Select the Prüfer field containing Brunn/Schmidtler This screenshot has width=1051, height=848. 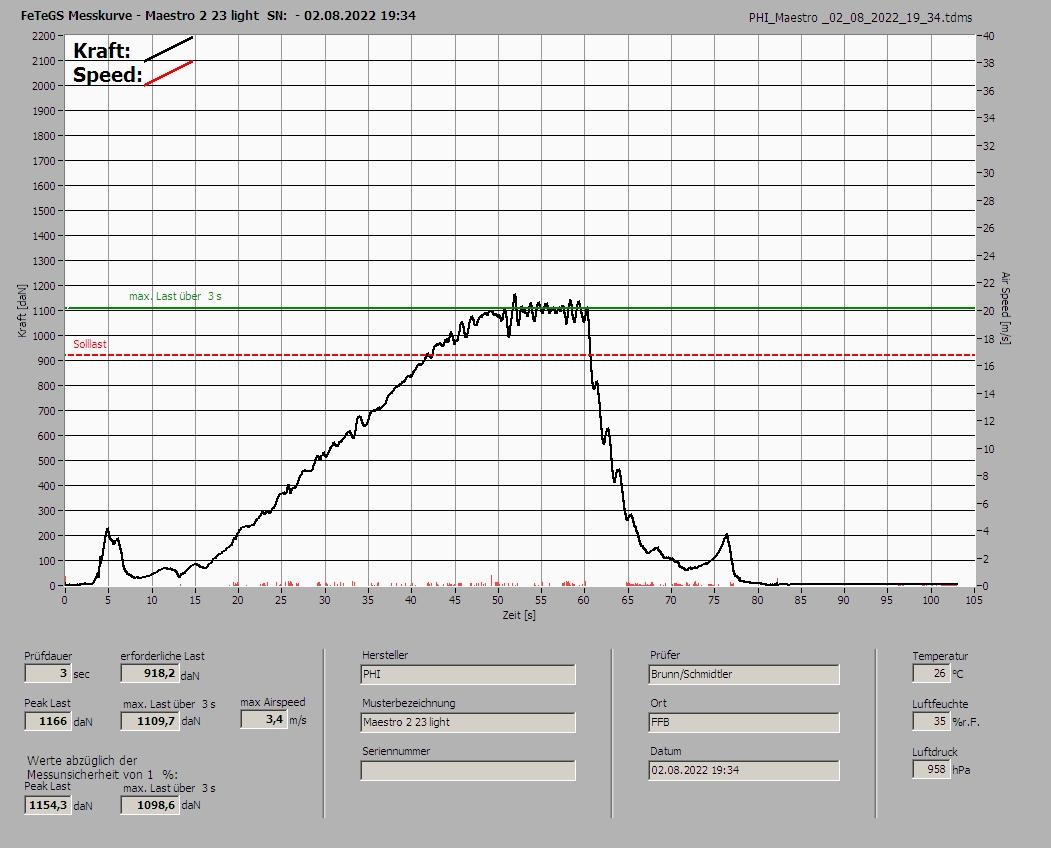point(744,674)
